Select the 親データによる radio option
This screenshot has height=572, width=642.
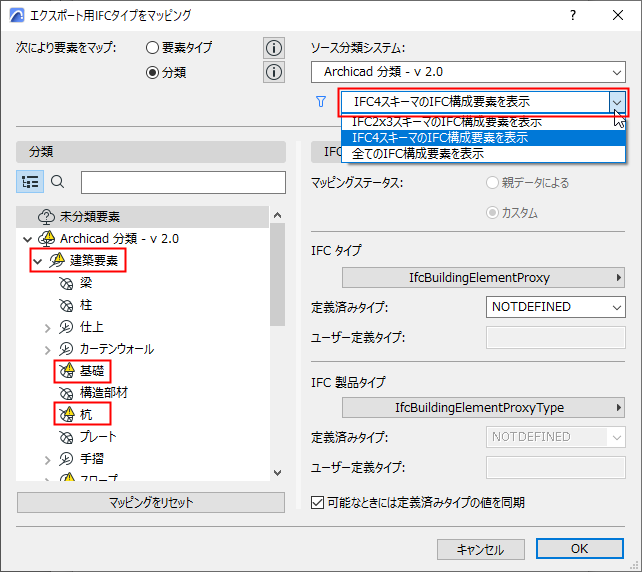[x=492, y=183]
